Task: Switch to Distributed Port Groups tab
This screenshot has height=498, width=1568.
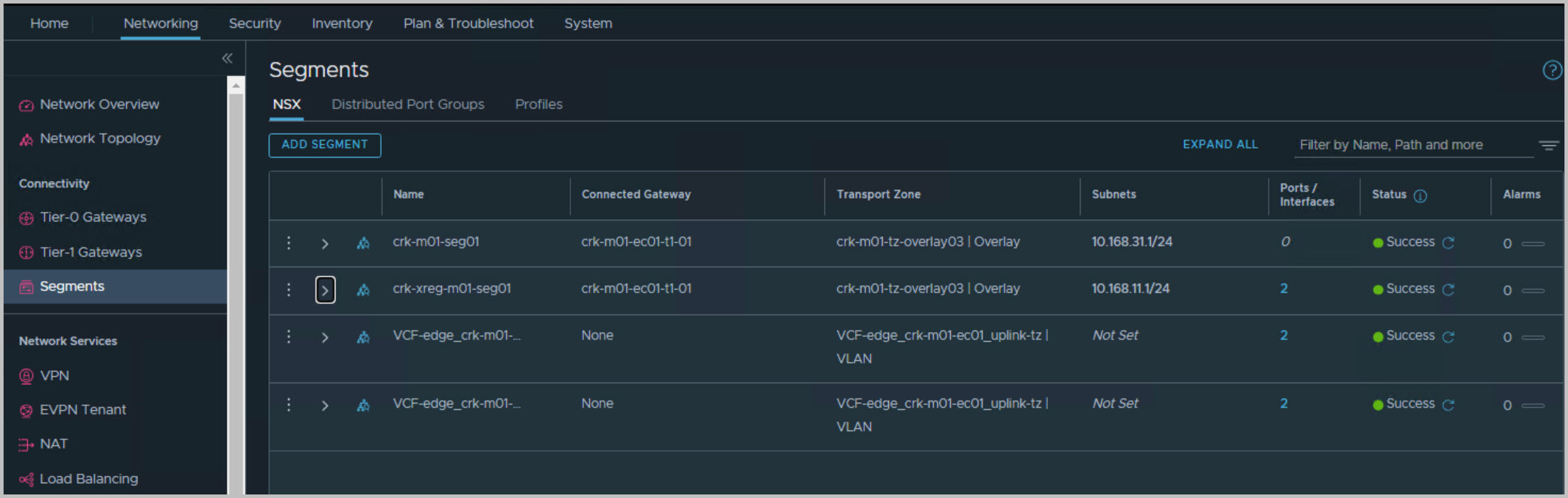Action: click(x=407, y=104)
